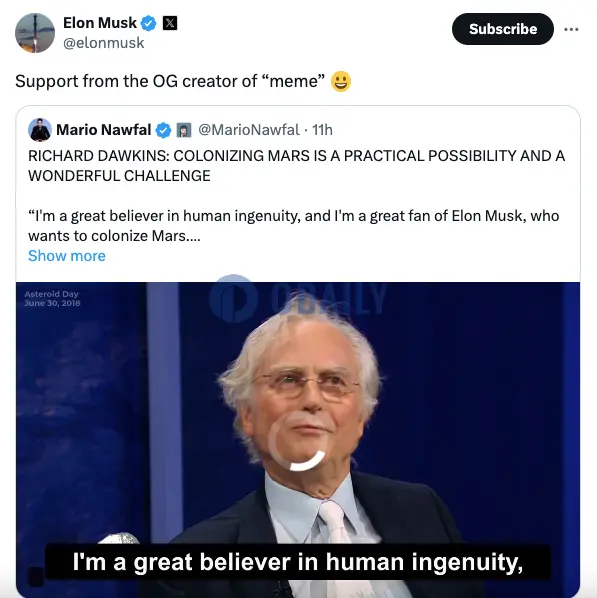Open Elon Musk's profile avatar
Screen dimensions: 597x598
35,33
